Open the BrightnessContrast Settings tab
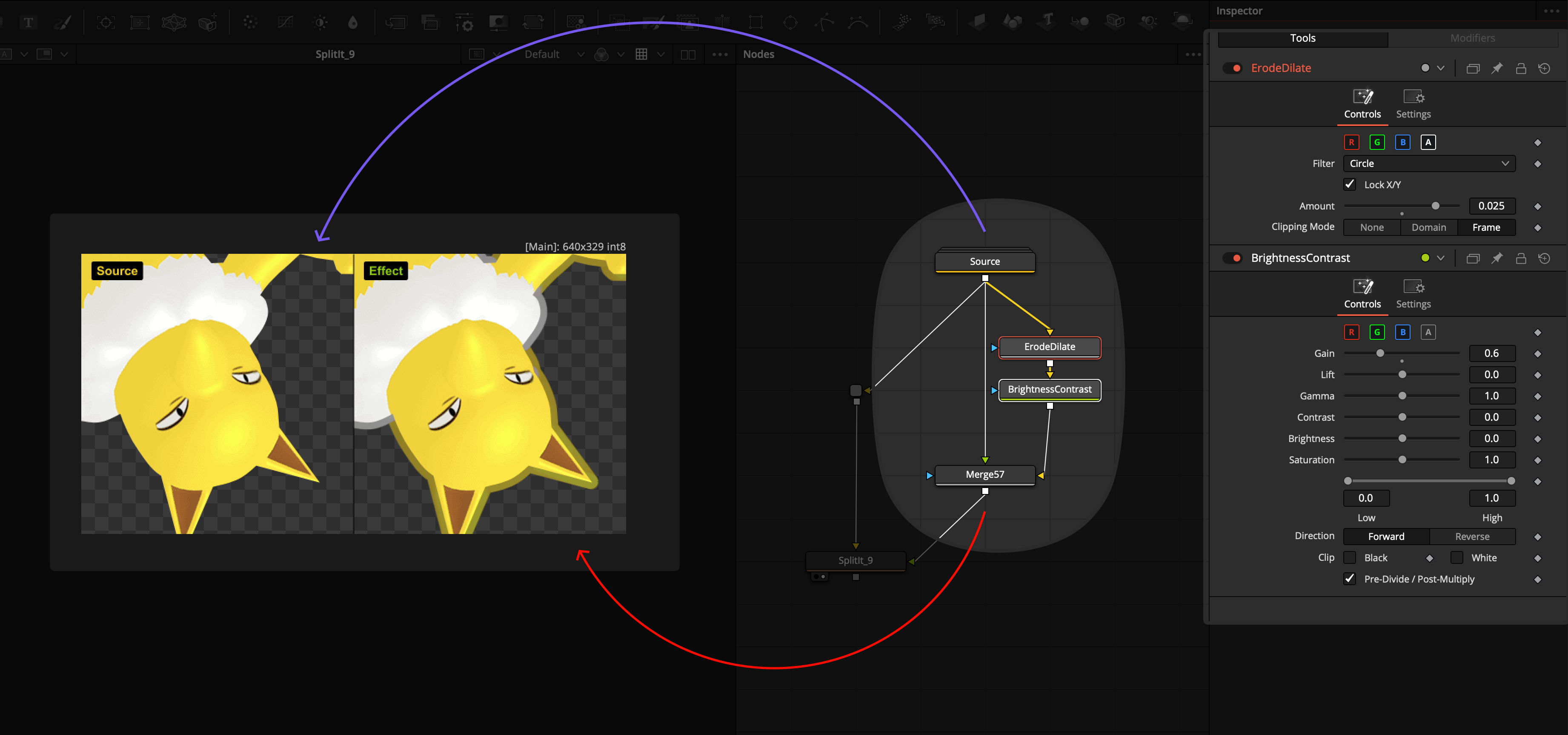Viewport: 1568px width, 735px height. 1413,294
